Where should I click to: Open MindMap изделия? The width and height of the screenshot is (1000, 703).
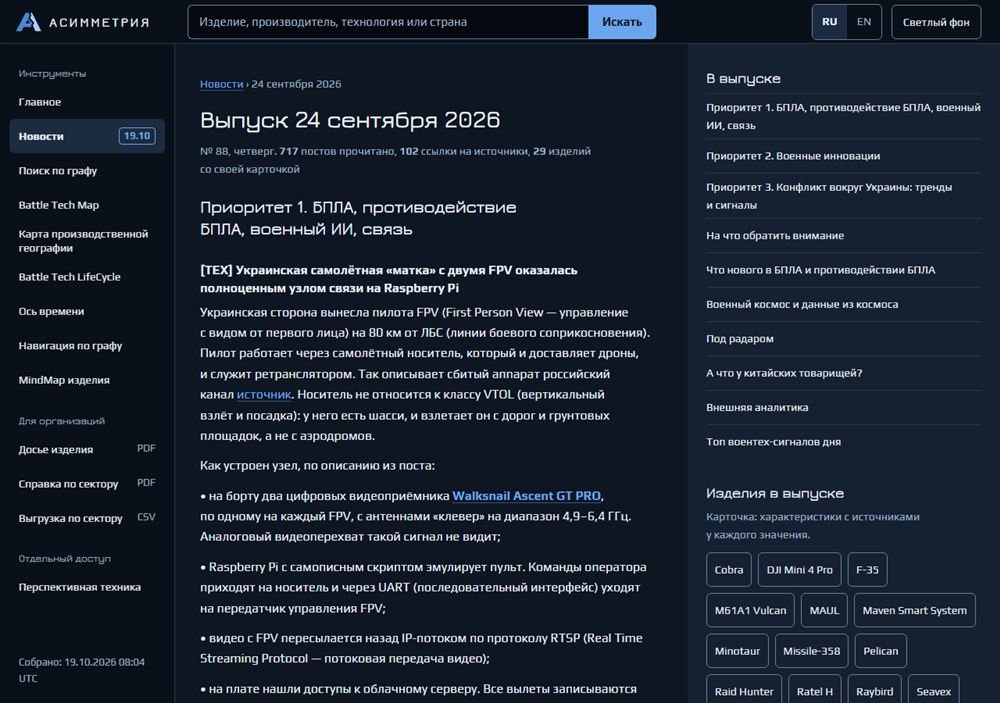click(87, 380)
